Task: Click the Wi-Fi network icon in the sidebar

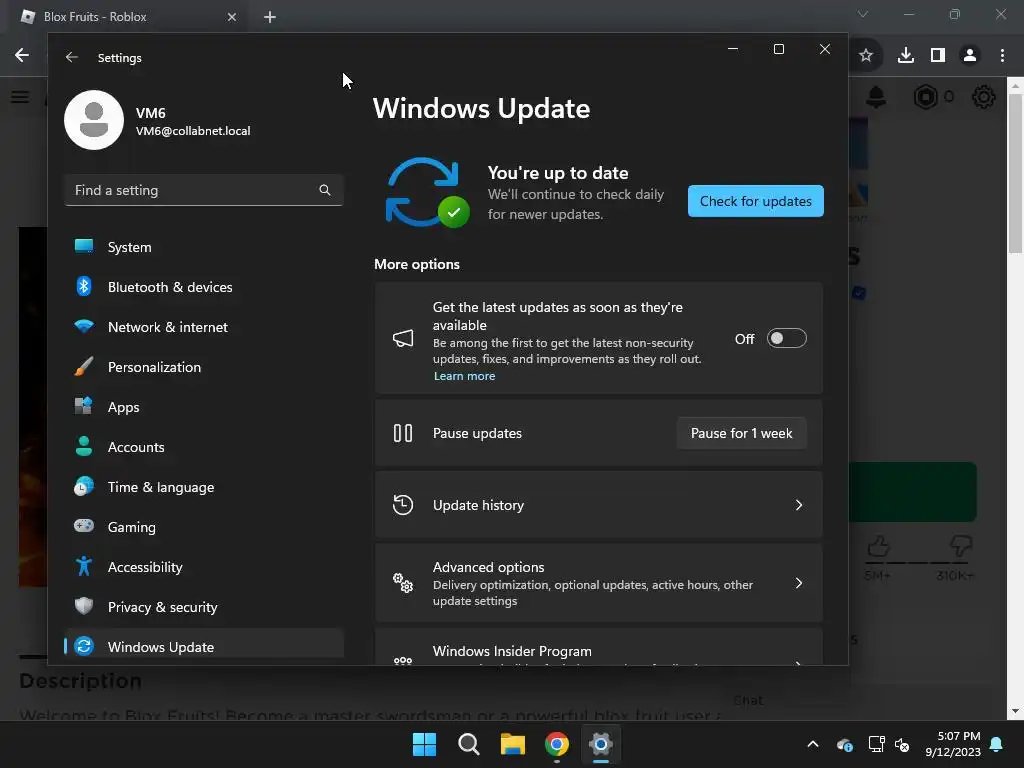Action: click(x=84, y=326)
